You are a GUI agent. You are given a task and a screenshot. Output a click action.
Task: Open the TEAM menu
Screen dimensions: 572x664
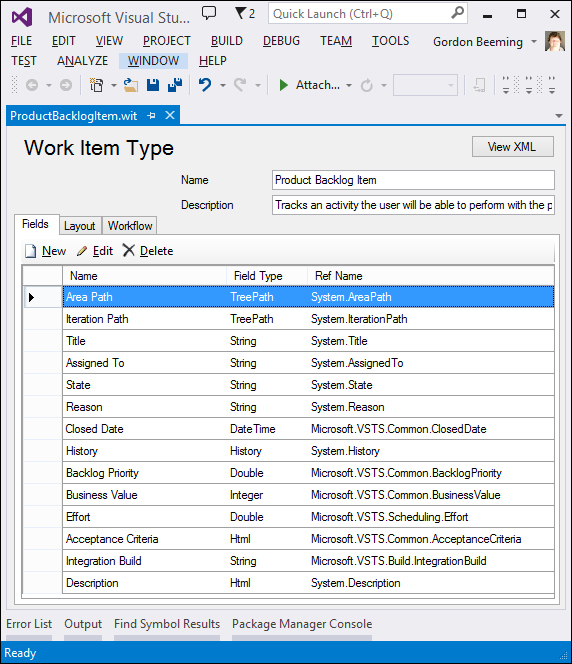tap(336, 41)
